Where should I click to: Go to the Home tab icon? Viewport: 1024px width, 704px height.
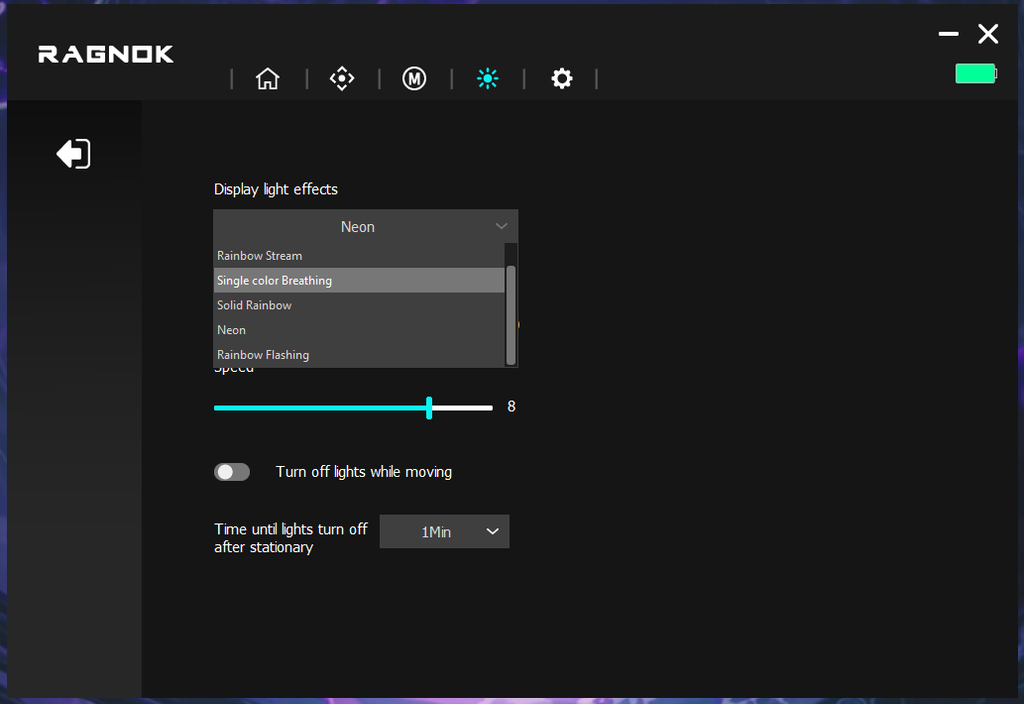[x=268, y=78]
